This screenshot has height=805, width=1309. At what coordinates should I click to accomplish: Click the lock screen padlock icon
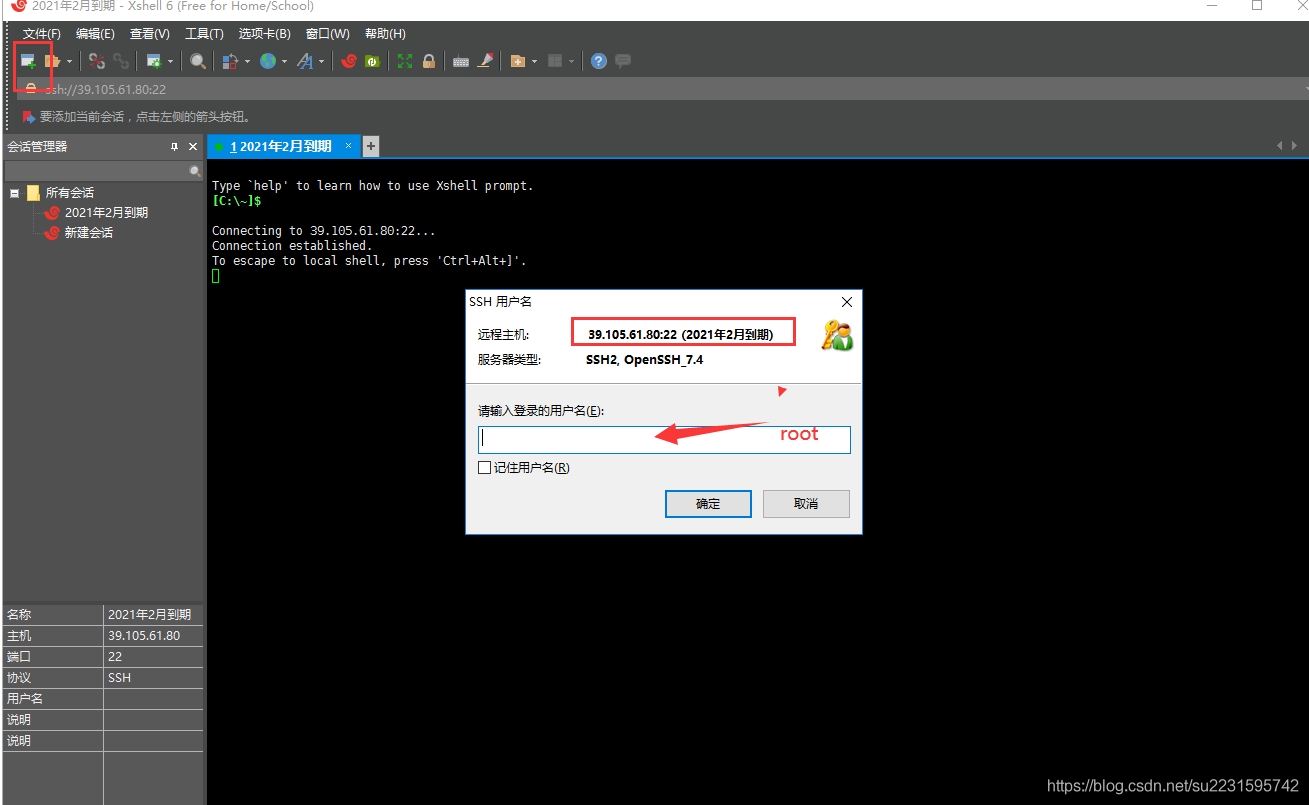click(429, 61)
